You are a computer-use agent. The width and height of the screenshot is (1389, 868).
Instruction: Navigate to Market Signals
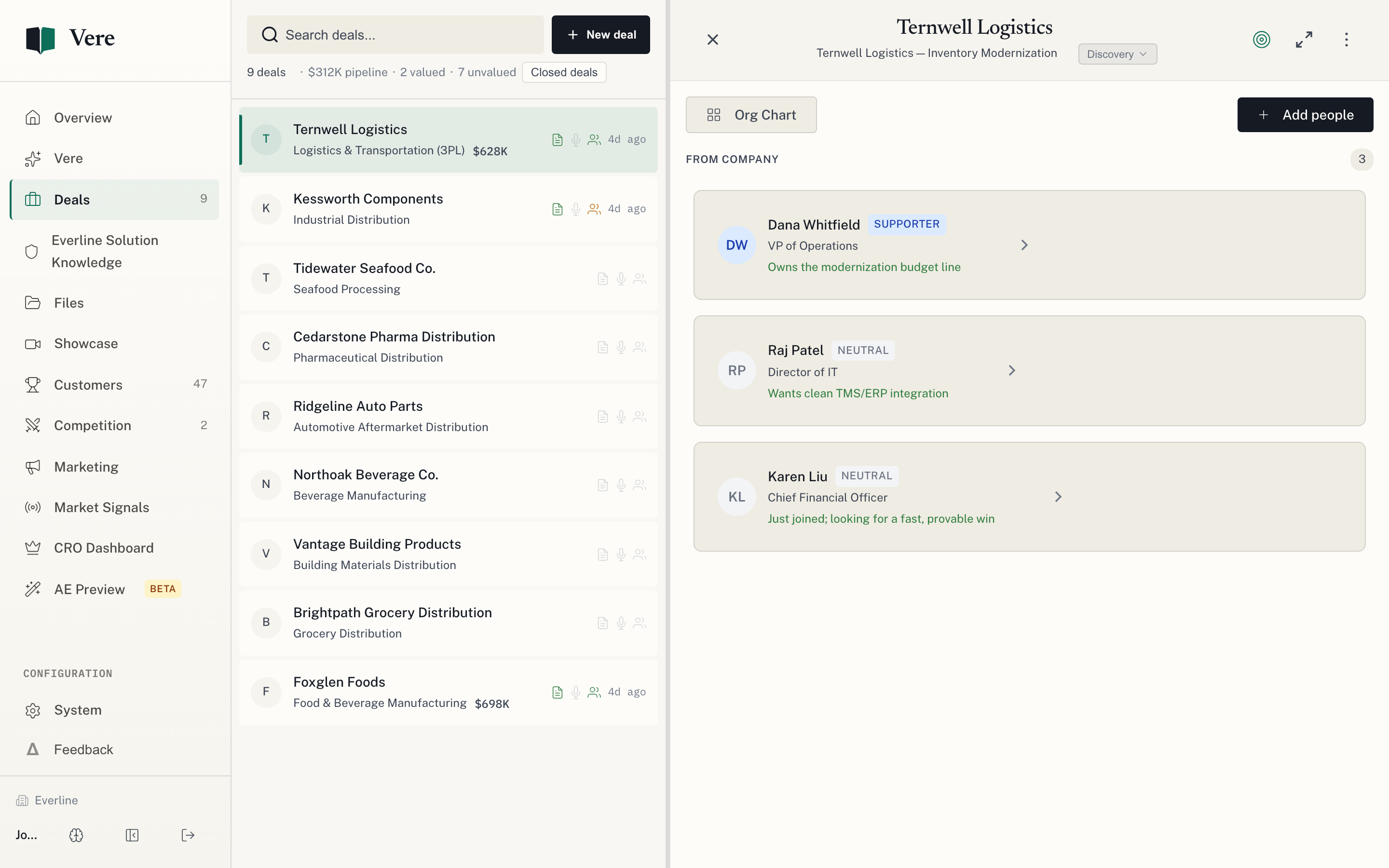click(114, 507)
